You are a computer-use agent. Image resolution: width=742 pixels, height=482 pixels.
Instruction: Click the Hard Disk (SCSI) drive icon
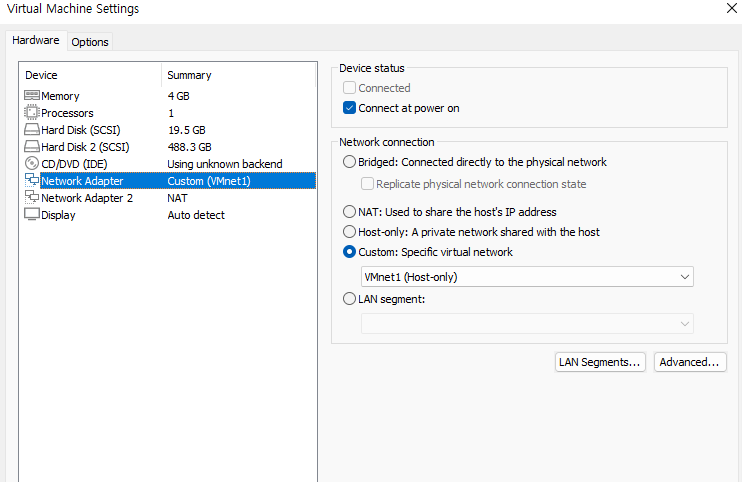tap(32, 130)
